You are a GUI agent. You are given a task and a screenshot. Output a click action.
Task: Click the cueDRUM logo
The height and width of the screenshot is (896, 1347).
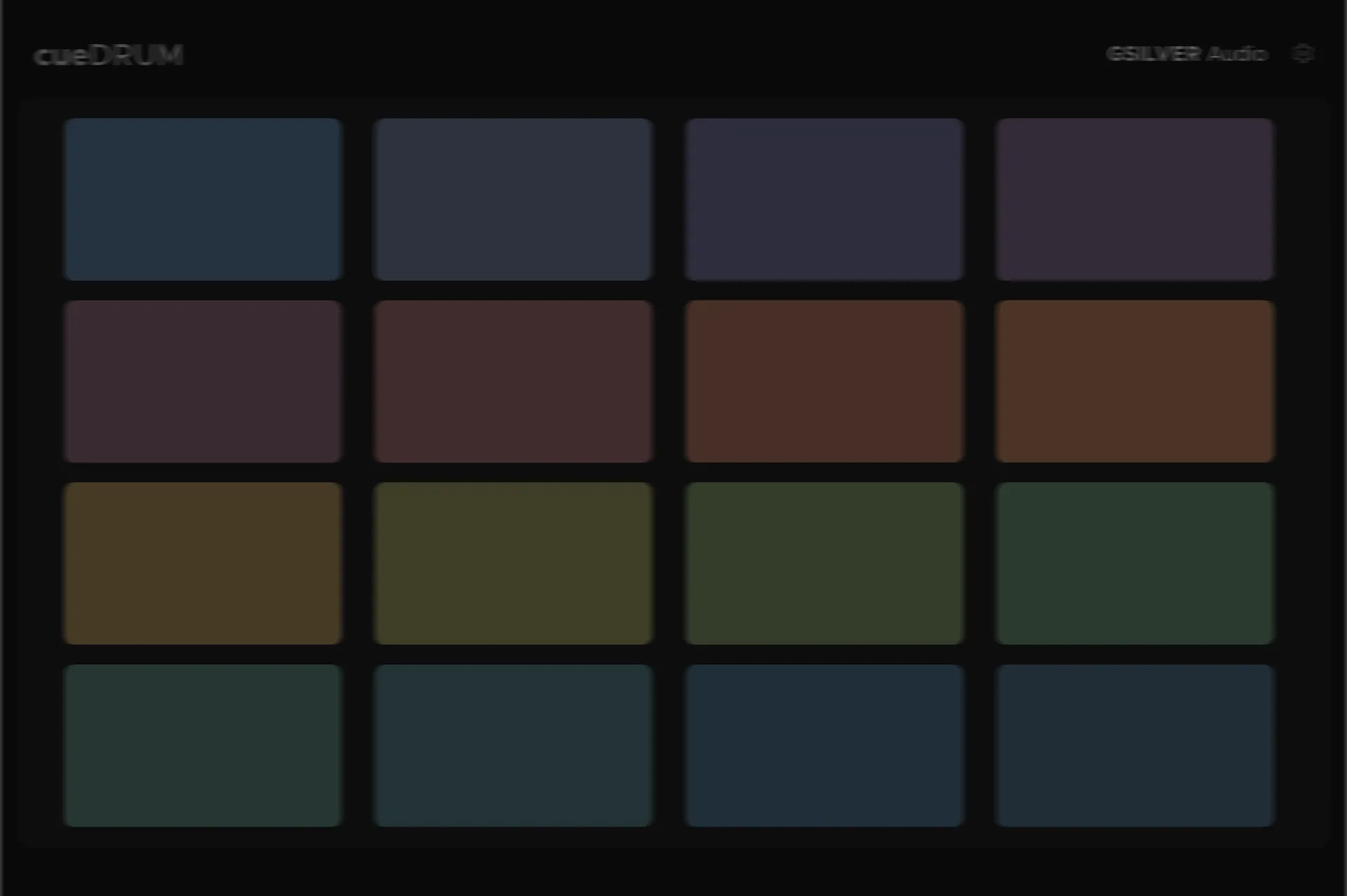(x=109, y=55)
